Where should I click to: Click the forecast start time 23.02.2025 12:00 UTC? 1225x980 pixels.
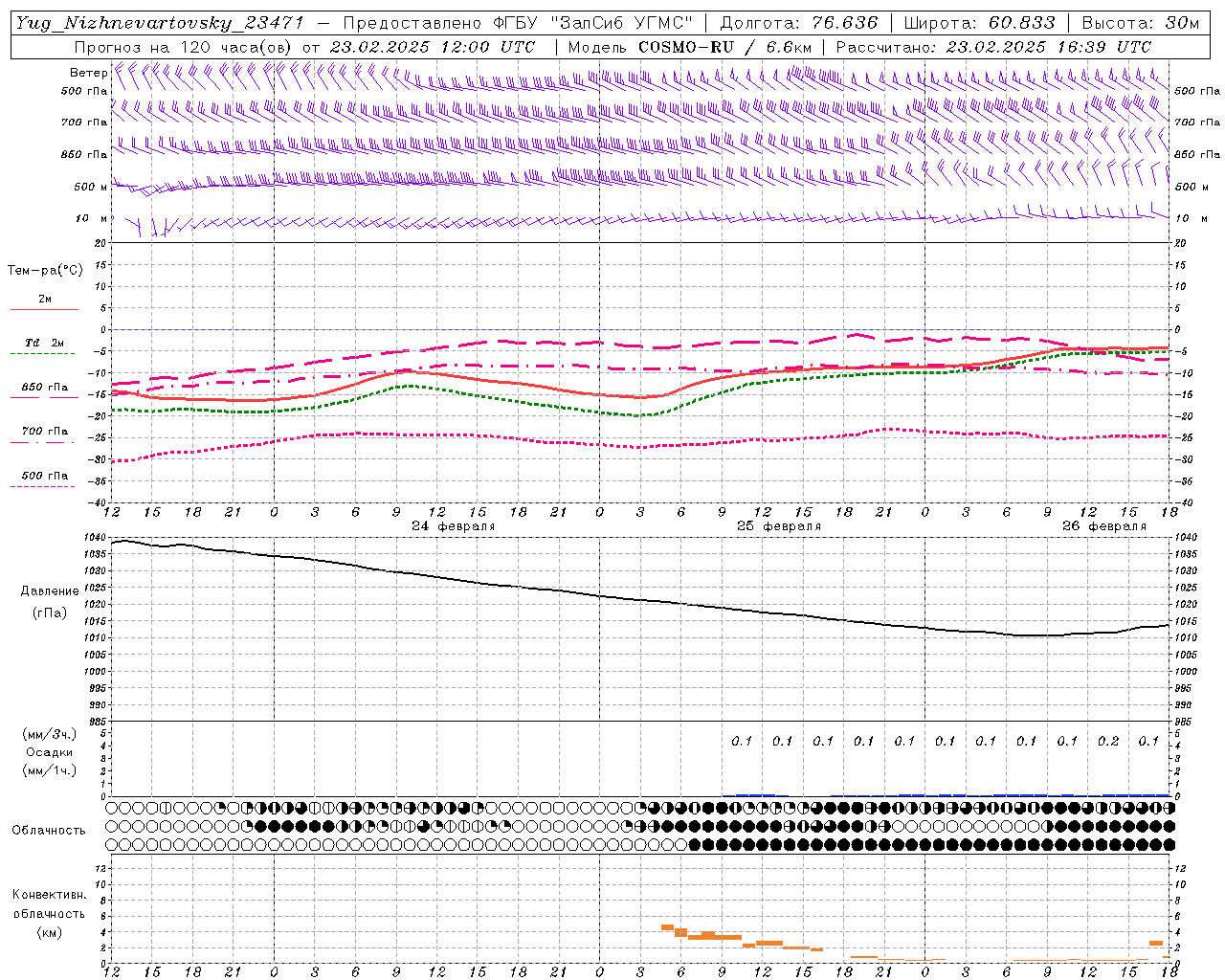click(x=432, y=47)
